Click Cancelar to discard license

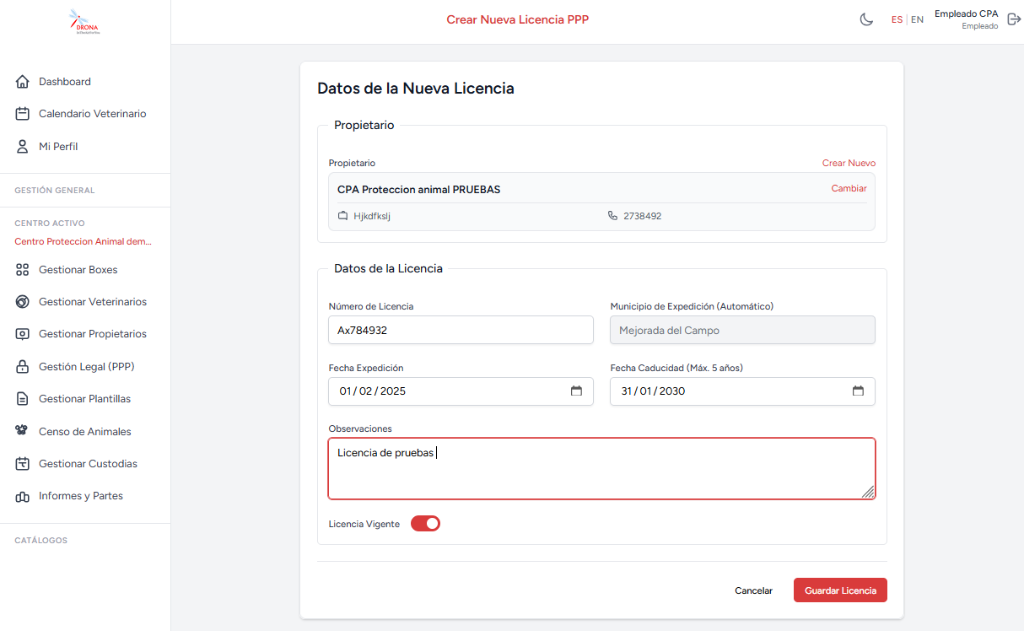coord(753,591)
